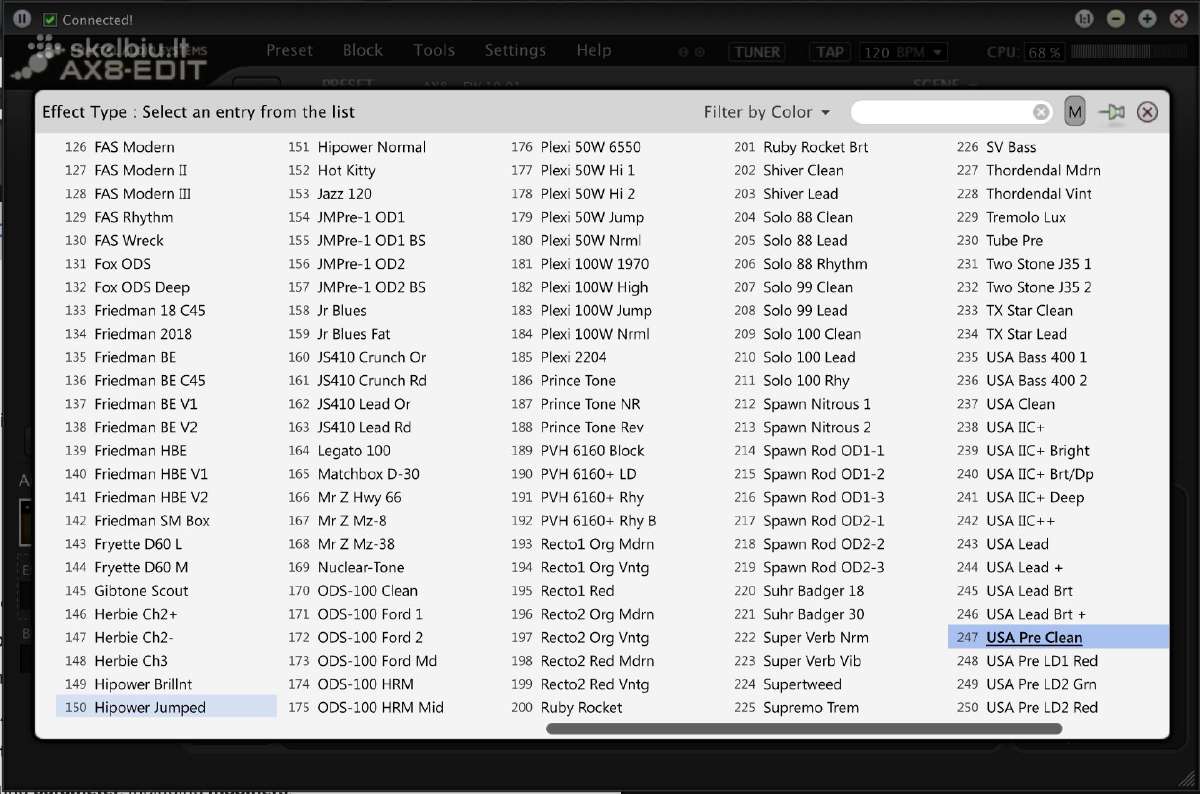Select the amp entry 'Hipower Jumped'

[166, 707]
